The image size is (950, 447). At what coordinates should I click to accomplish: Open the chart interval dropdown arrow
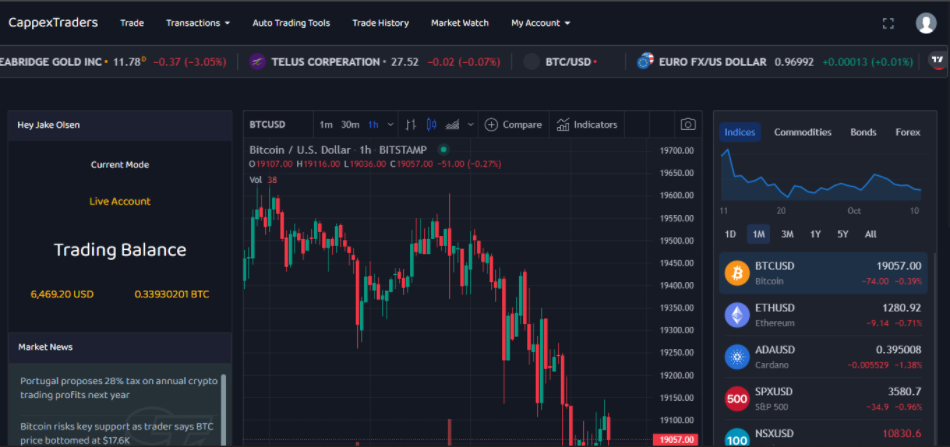coord(389,125)
